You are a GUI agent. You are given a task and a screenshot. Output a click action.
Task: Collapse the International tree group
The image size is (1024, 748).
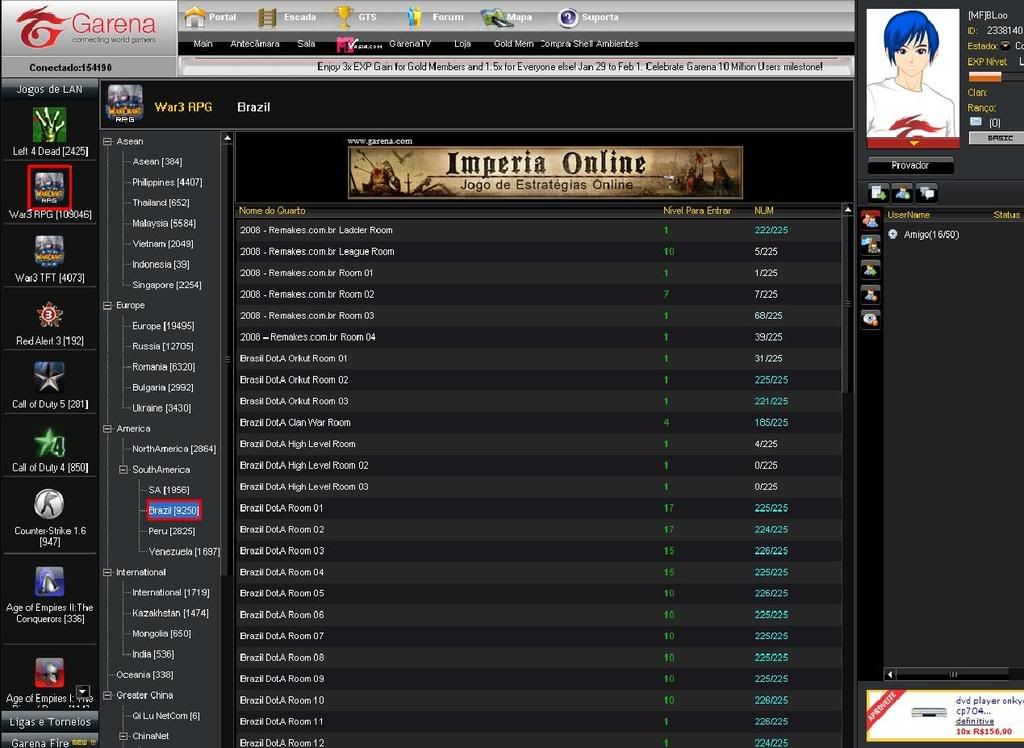[108, 572]
